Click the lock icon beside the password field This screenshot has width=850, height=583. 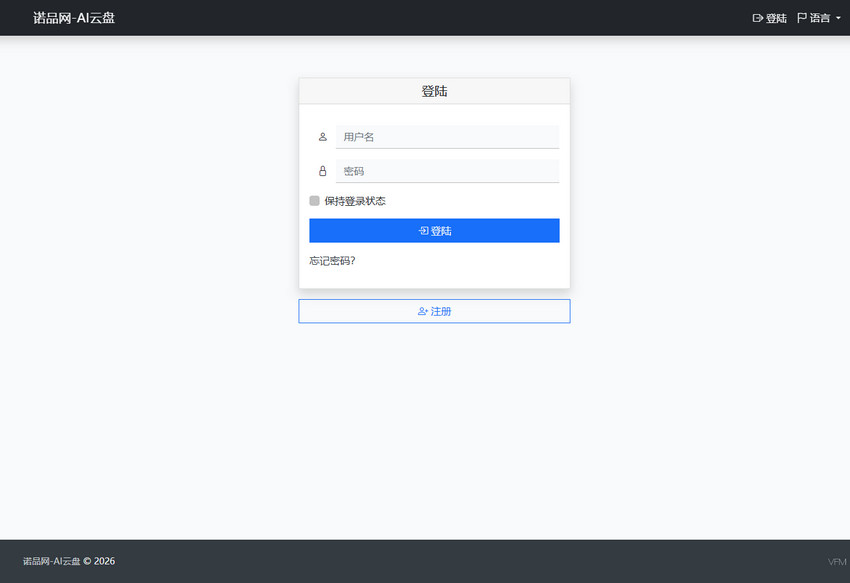pyautogui.click(x=322, y=170)
